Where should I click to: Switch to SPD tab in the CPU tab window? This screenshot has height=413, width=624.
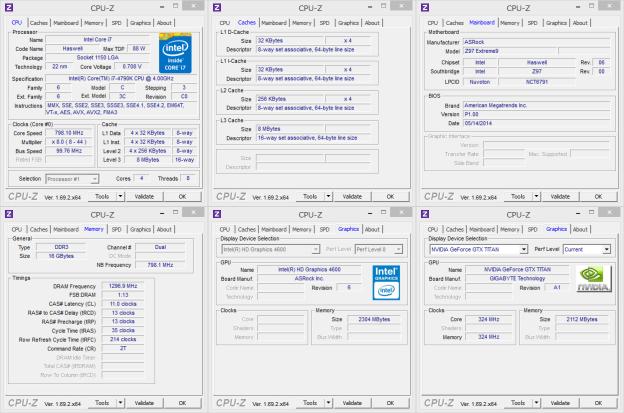[x=117, y=23]
